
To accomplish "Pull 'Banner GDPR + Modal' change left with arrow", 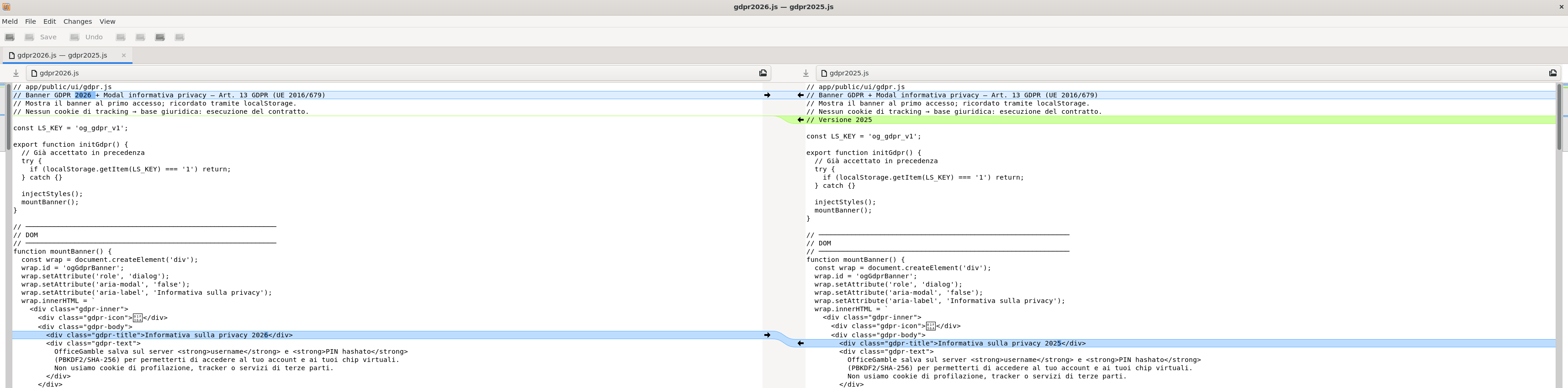I will click(x=800, y=95).
